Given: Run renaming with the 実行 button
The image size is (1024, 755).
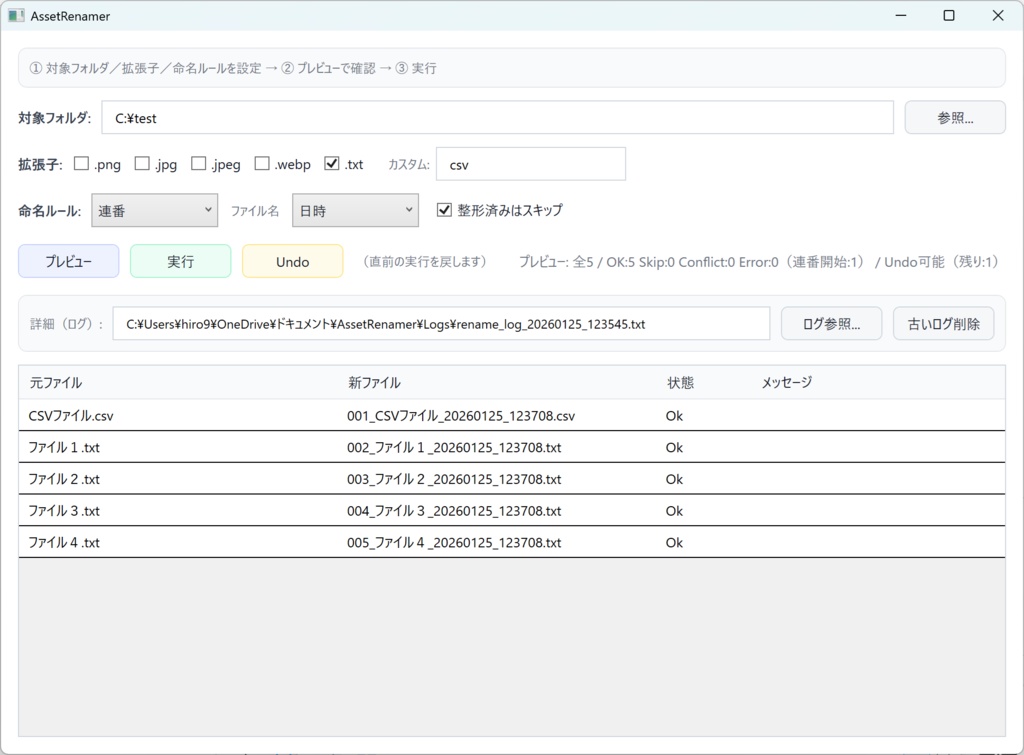Looking at the screenshot, I should coord(180,260).
